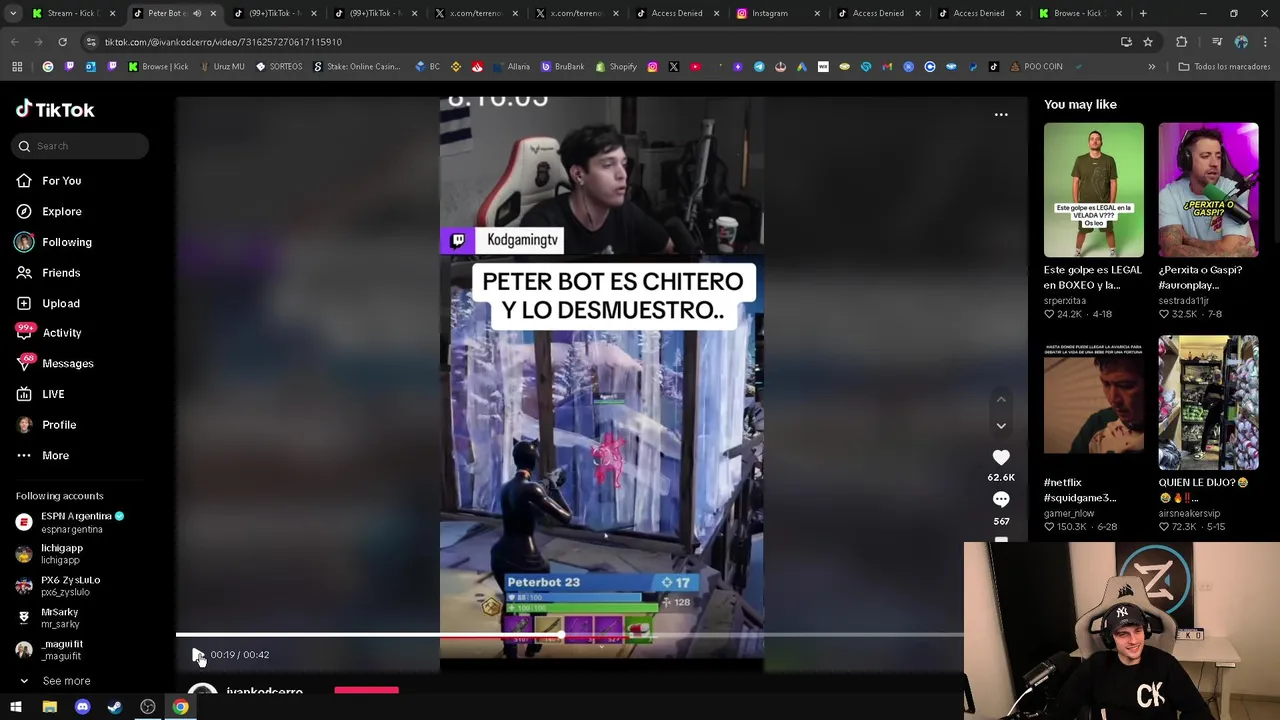Open File Explorer from taskbar
Viewport: 1280px width, 720px height.
point(49,708)
